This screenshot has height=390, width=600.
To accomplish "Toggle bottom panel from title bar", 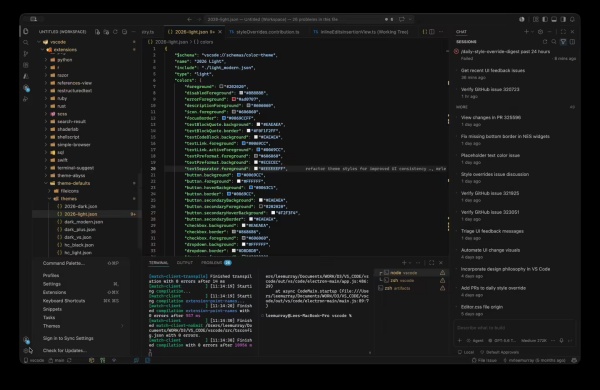I will [x=554, y=19].
